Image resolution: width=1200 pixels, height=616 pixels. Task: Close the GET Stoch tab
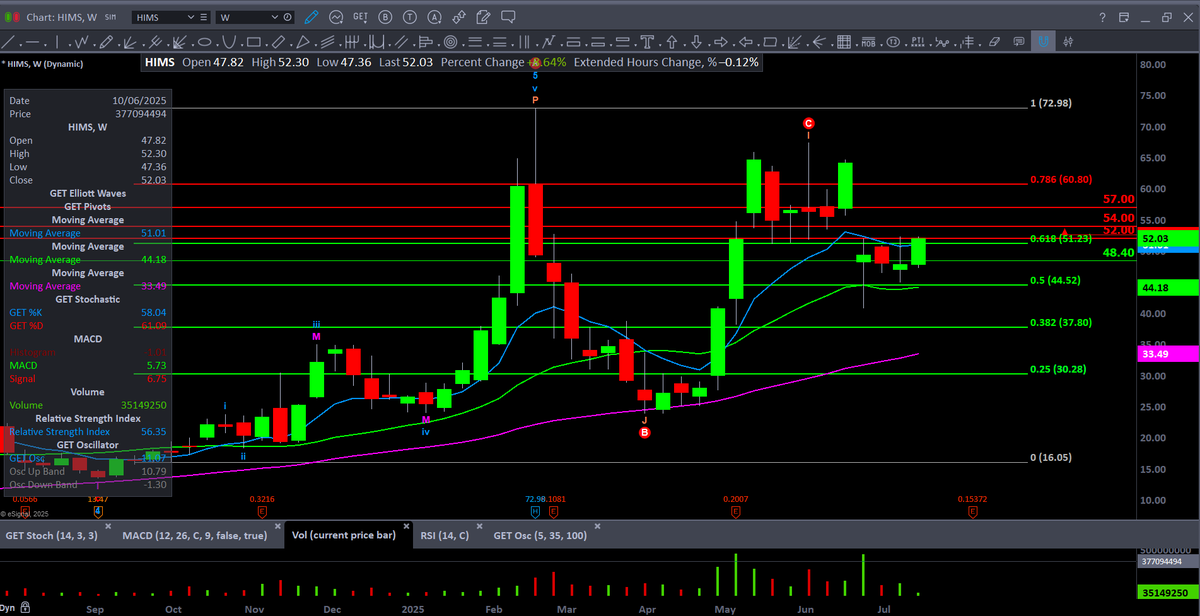click(106, 524)
